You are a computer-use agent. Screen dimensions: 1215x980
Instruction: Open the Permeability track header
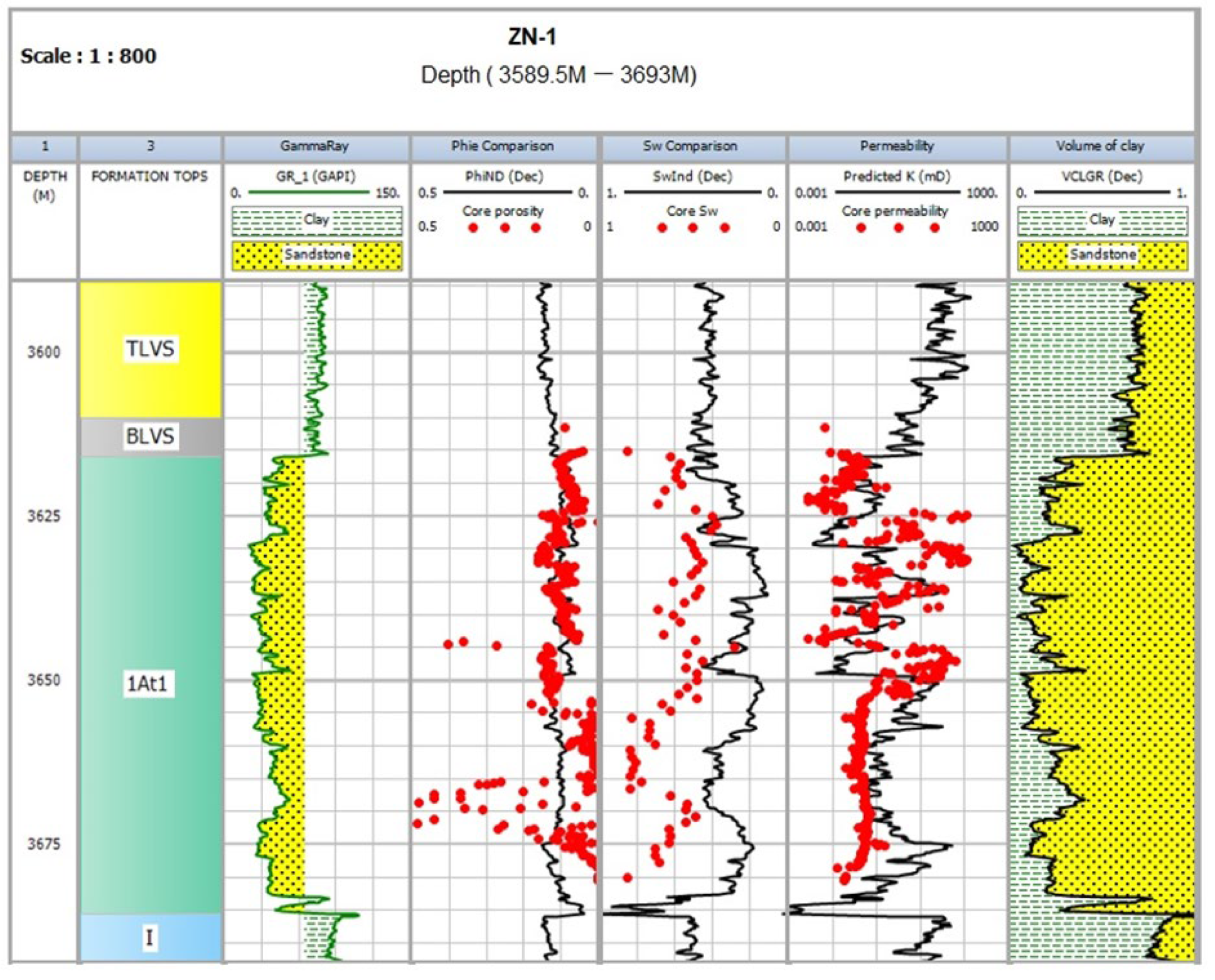click(896, 147)
